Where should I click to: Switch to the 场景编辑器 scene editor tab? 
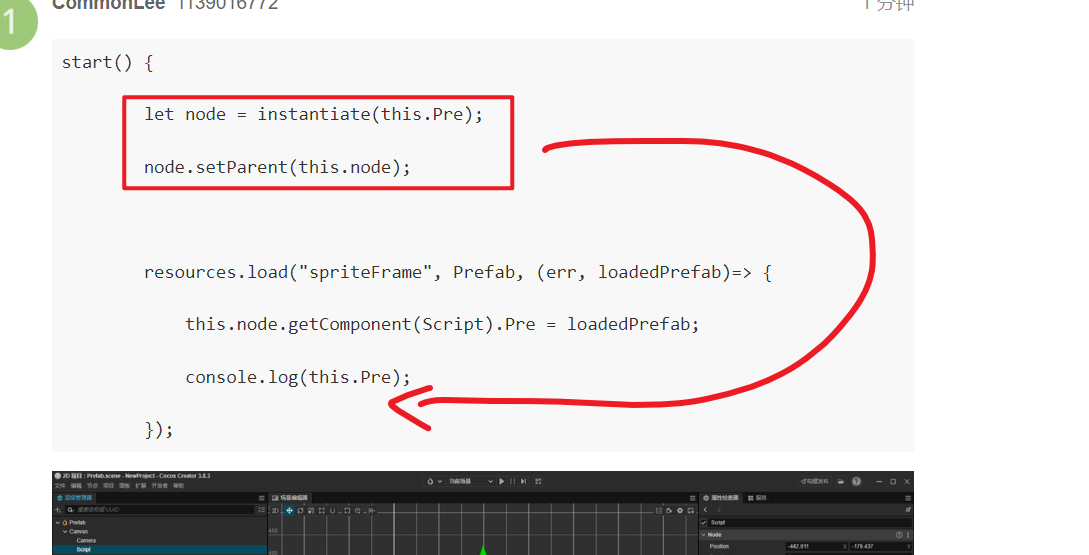(290, 498)
